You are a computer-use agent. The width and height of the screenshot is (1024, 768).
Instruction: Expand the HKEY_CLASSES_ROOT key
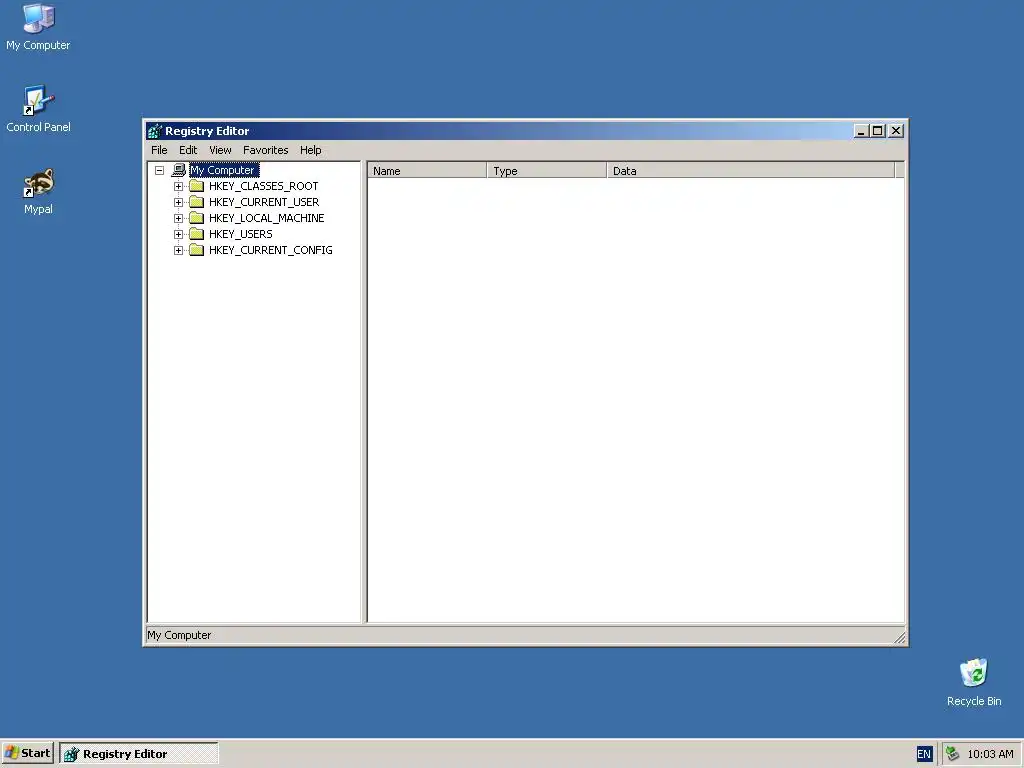point(178,186)
